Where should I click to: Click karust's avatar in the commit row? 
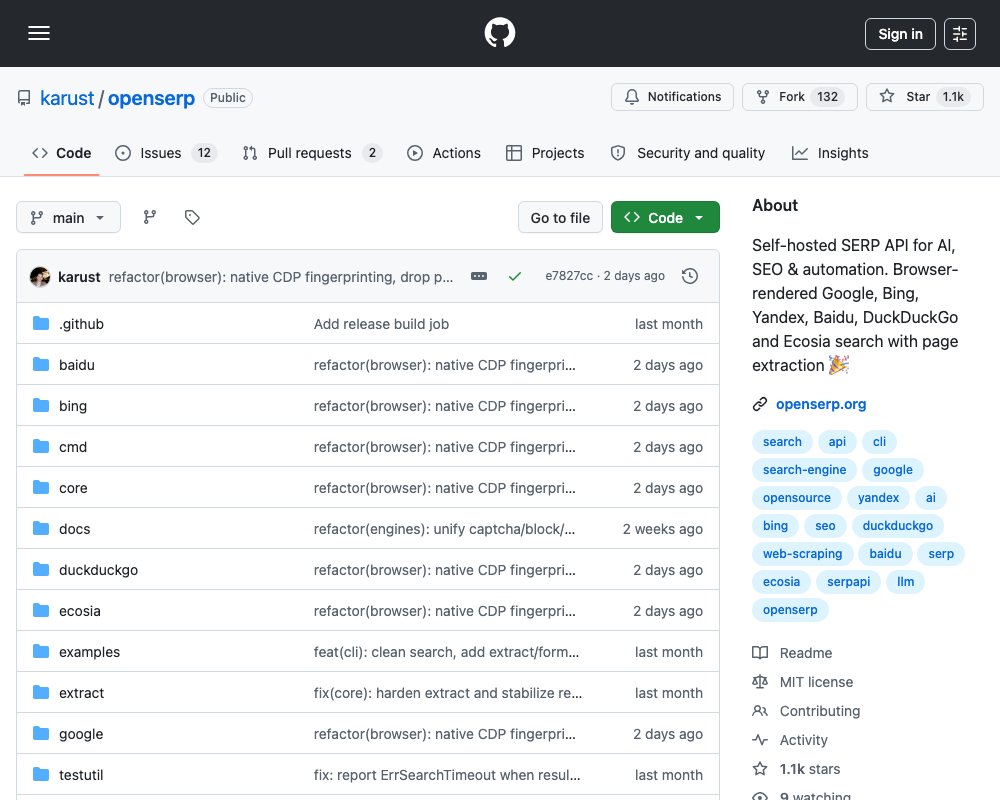(40, 276)
